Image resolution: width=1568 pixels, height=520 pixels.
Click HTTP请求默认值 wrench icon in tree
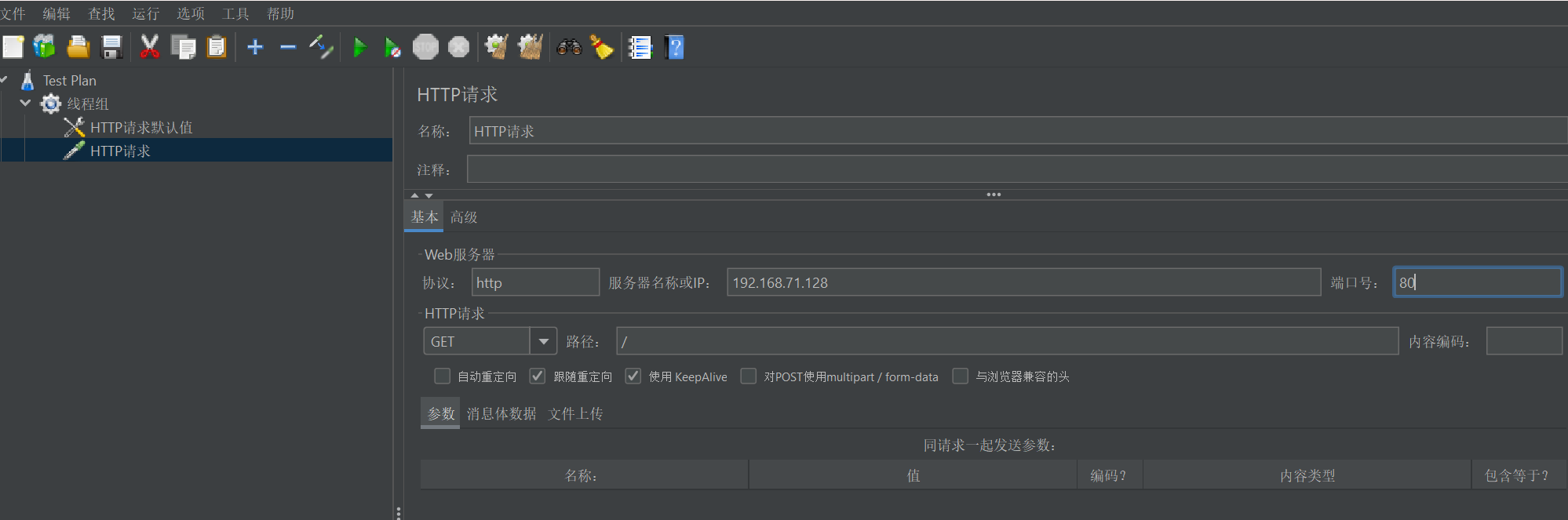point(75,127)
